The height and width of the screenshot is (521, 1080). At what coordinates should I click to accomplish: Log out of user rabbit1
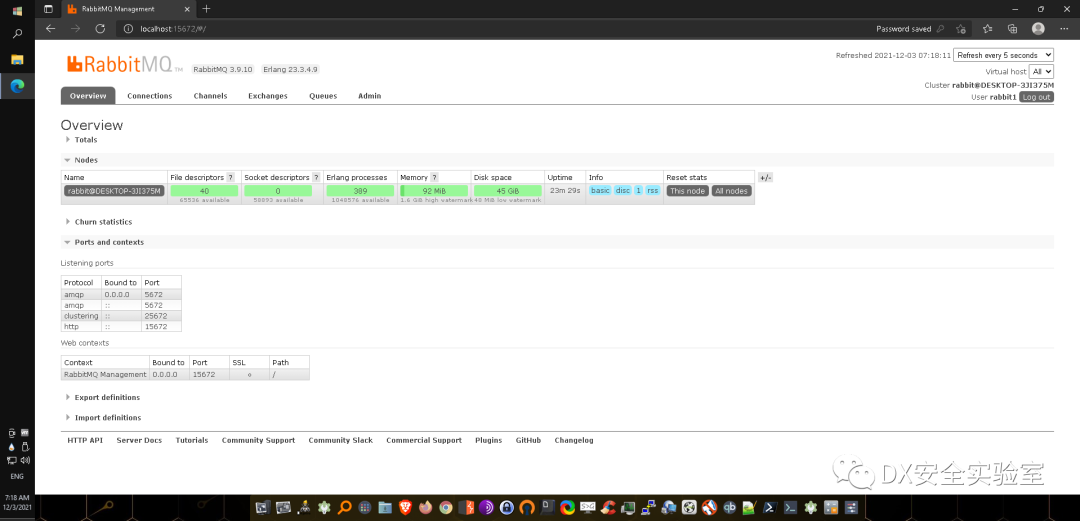point(1036,97)
